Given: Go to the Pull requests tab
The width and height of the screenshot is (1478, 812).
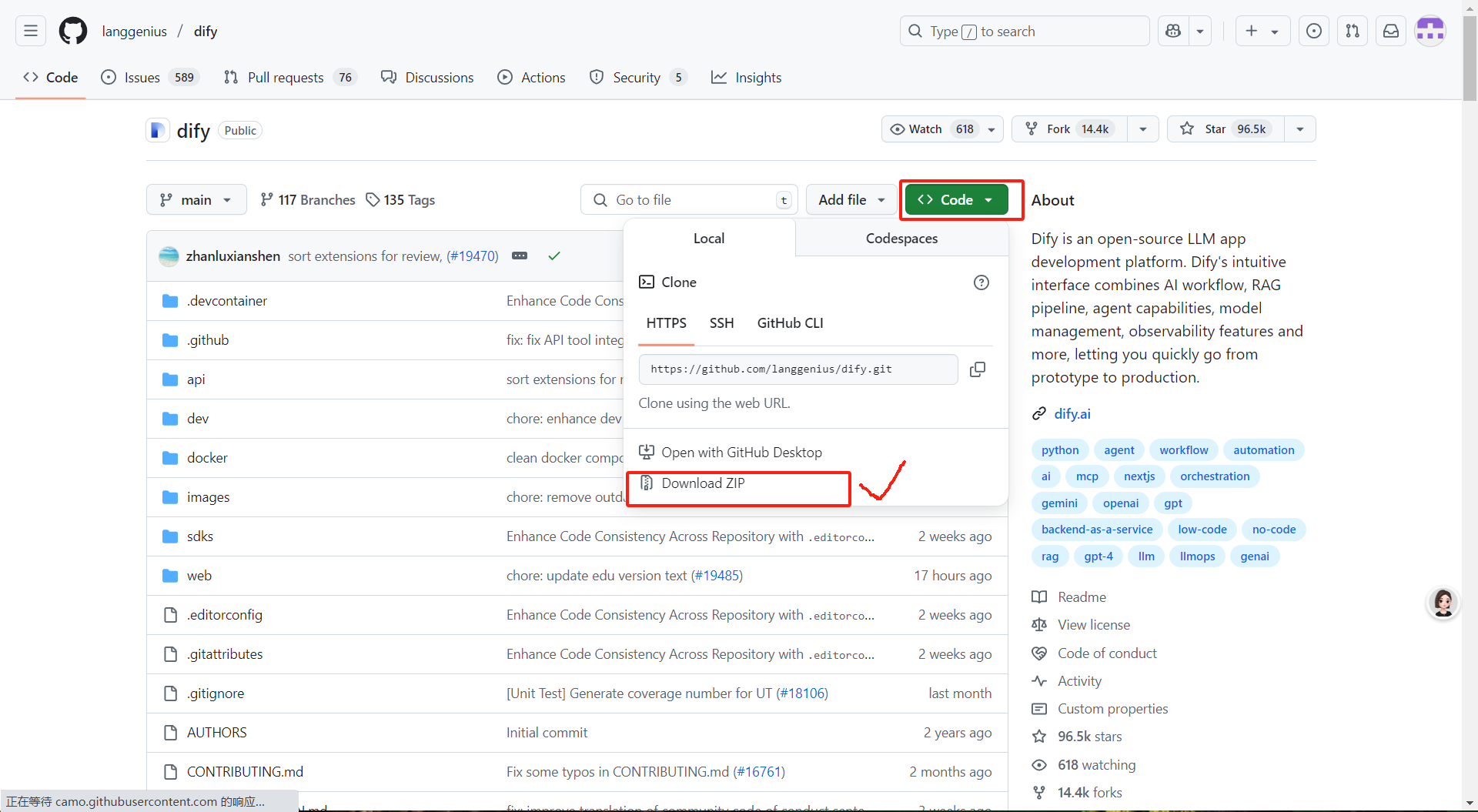Looking at the screenshot, I should [x=289, y=77].
